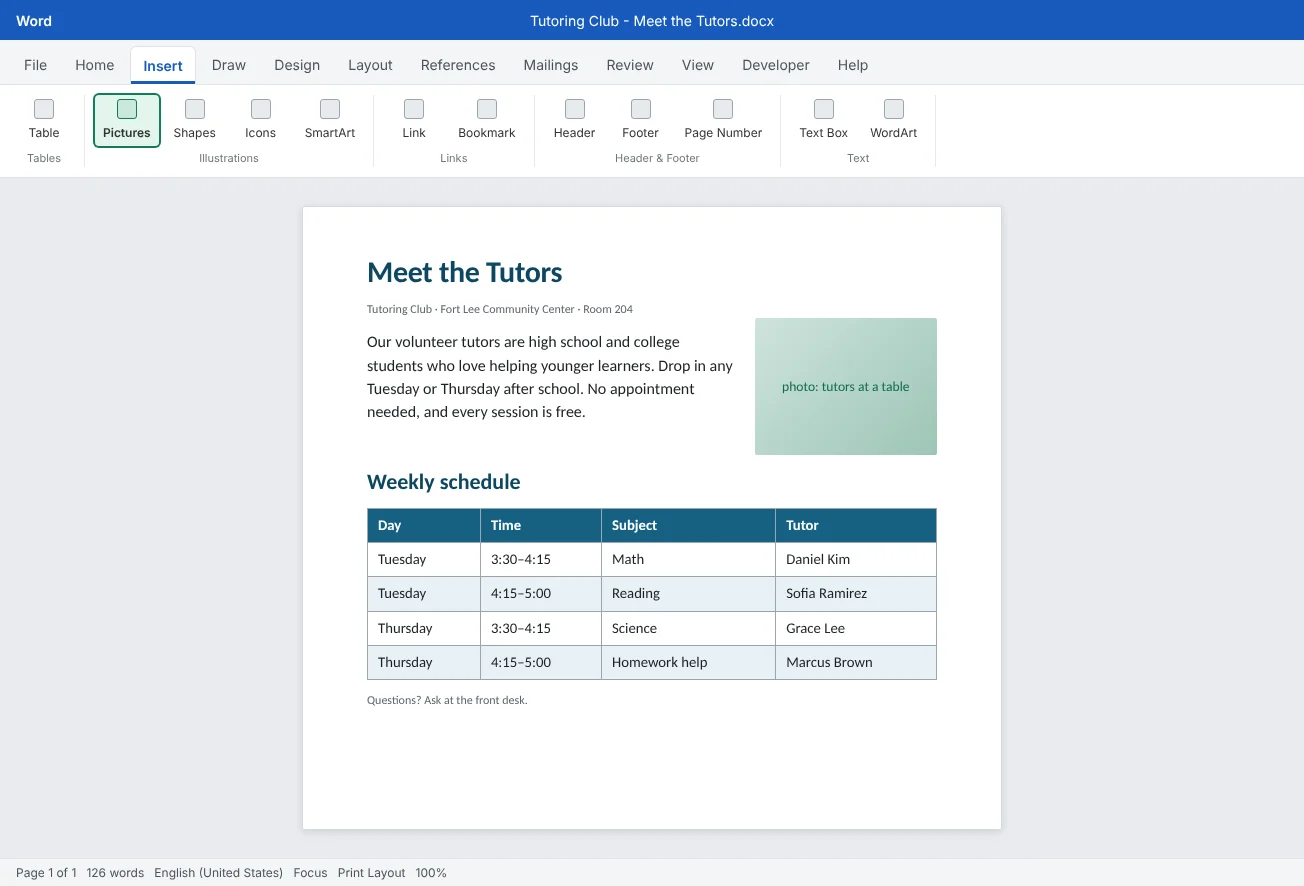
Task: Select the tutors photo placeholder
Action: coord(846,386)
